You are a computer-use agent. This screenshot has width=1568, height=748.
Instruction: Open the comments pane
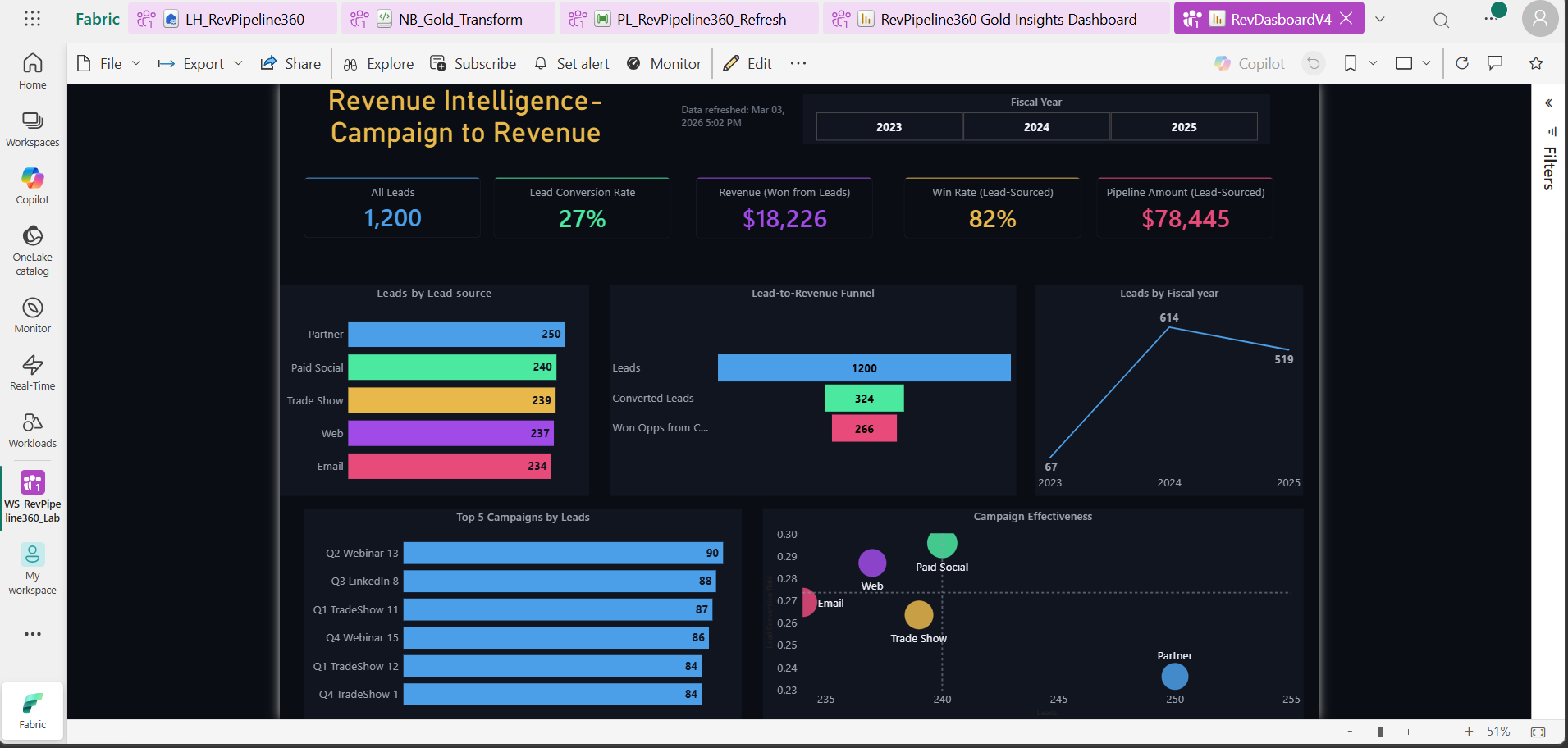pos(1495,63)
